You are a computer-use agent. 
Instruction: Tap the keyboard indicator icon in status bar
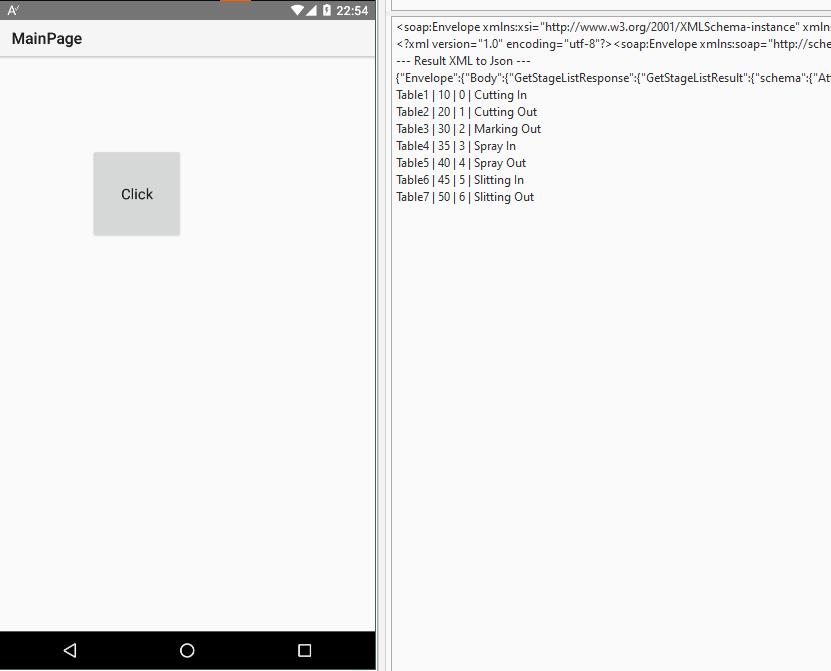point(13,10)
